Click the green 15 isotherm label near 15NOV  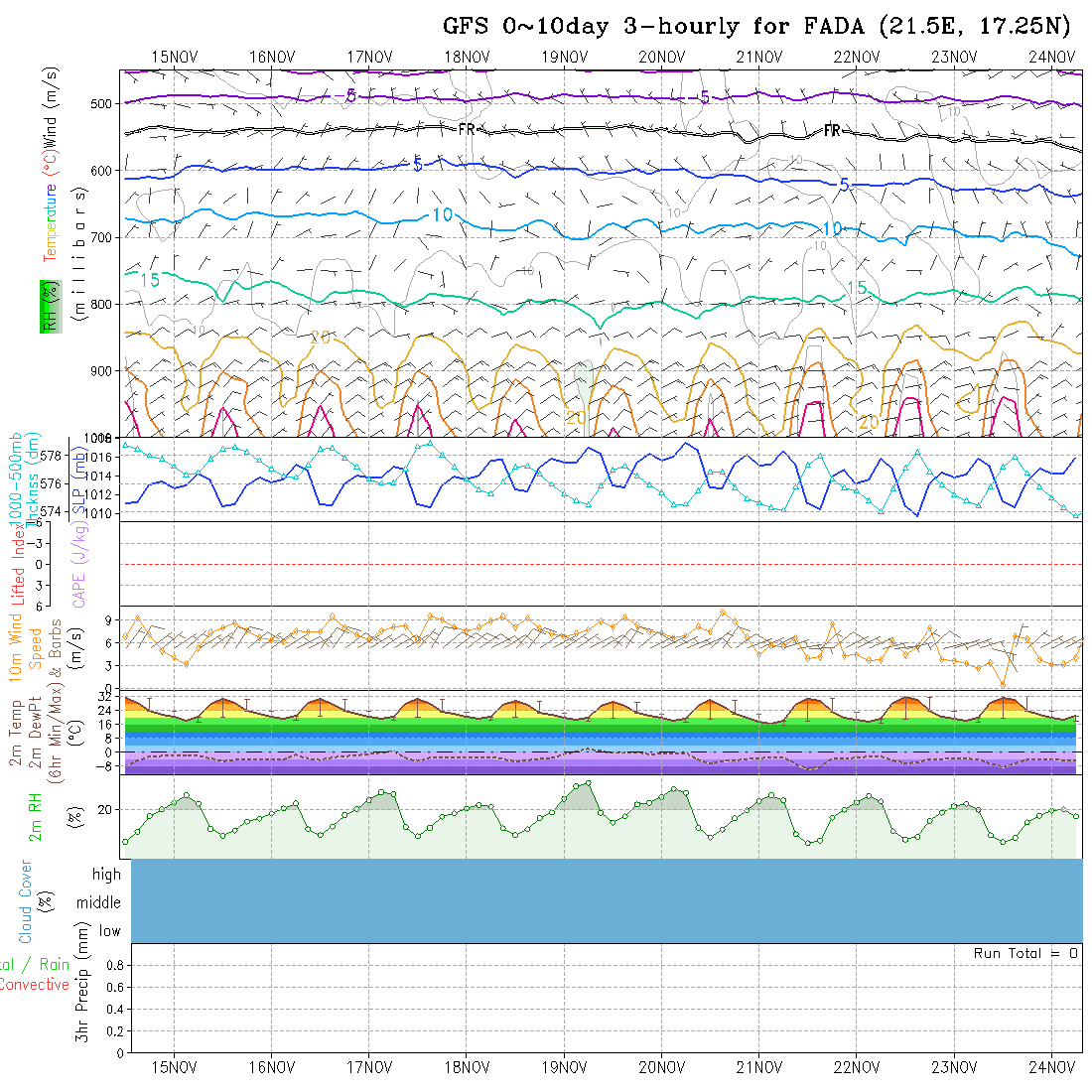point(149,281)
